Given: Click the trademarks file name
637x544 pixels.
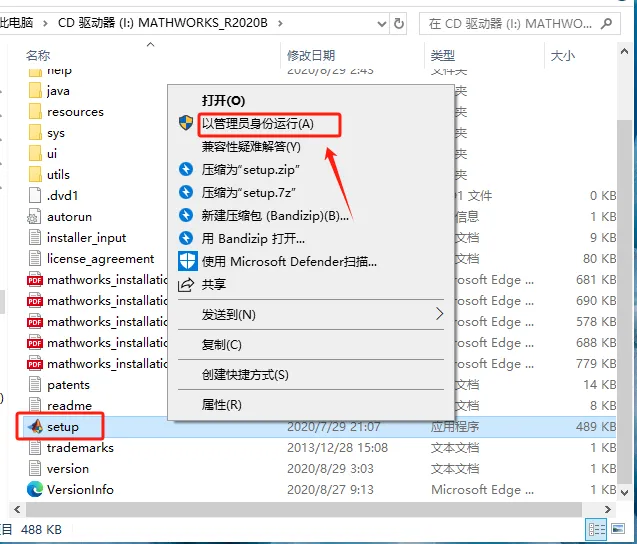Looking at the screenshot, I should point(80,447).
